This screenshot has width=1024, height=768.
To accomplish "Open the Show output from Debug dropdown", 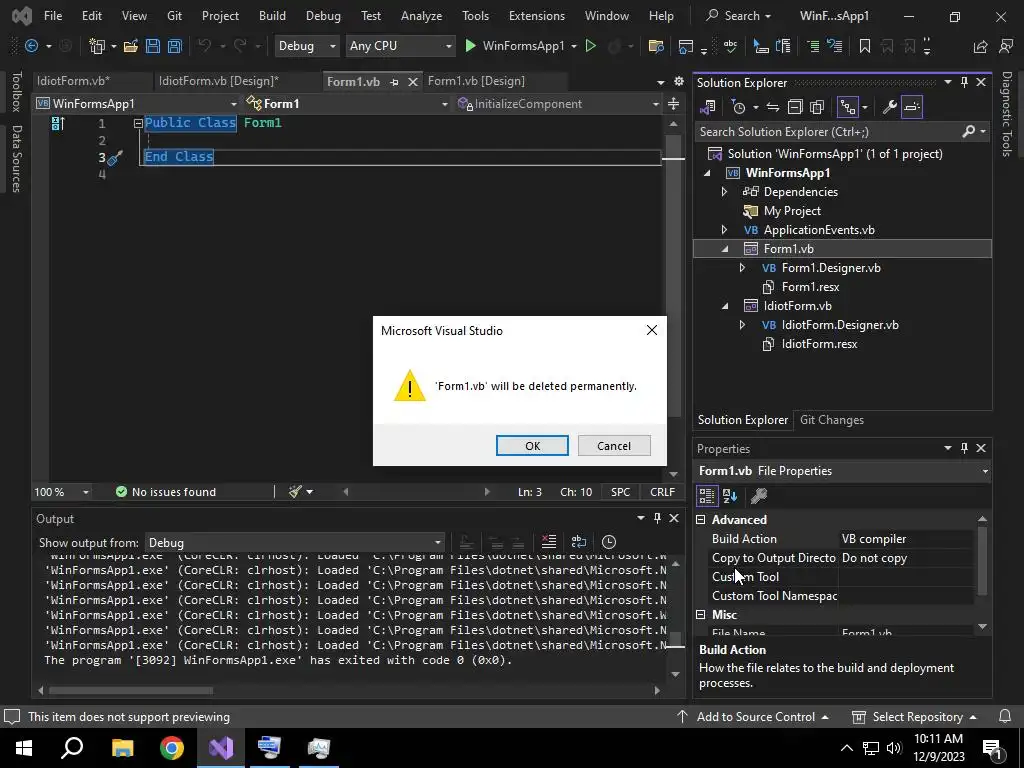I will (295, 543).
